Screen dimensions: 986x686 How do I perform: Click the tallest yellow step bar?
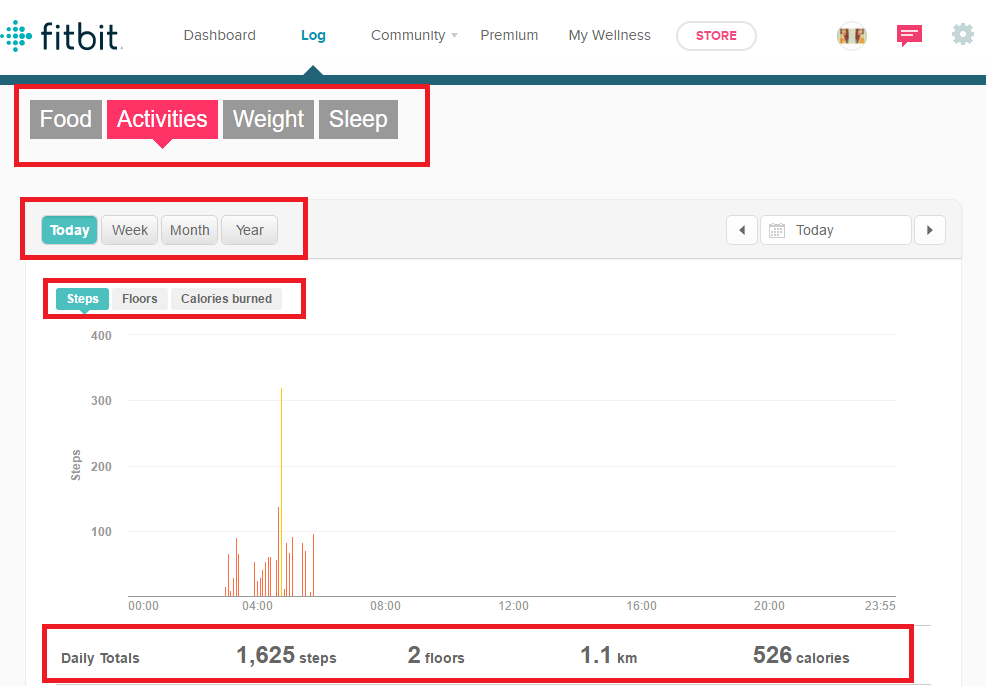point(281,492)
